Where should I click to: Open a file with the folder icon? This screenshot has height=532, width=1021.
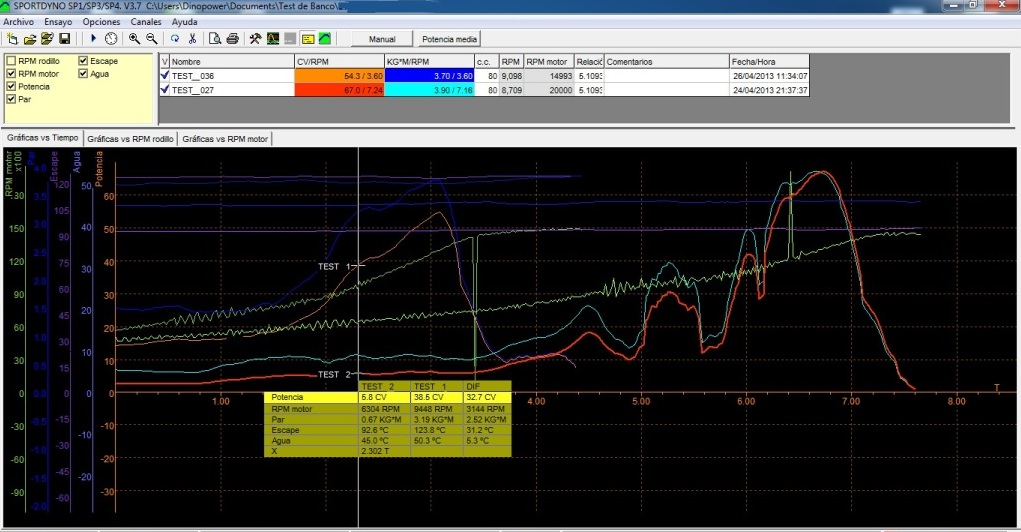coord(31,39)
